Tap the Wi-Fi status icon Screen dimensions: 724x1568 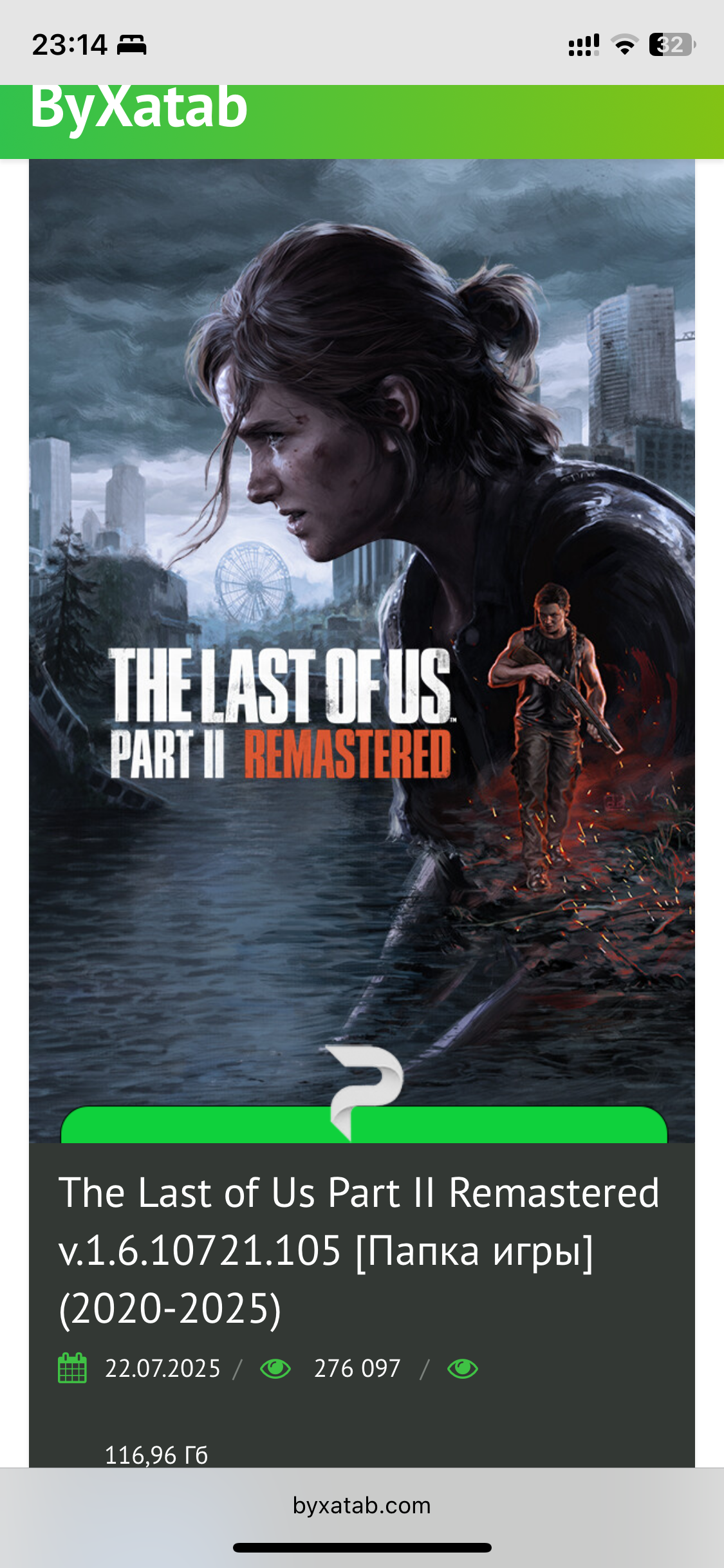click(624, 45)
